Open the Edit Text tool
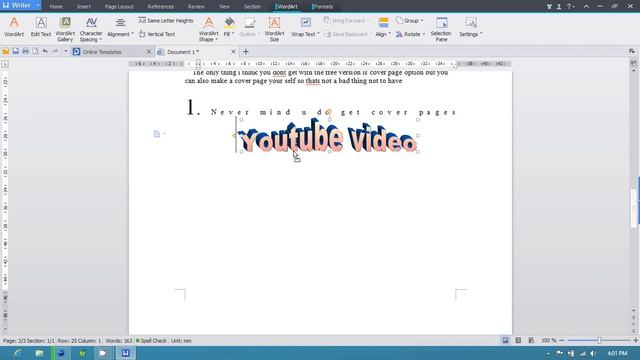 tap(41, 27)
